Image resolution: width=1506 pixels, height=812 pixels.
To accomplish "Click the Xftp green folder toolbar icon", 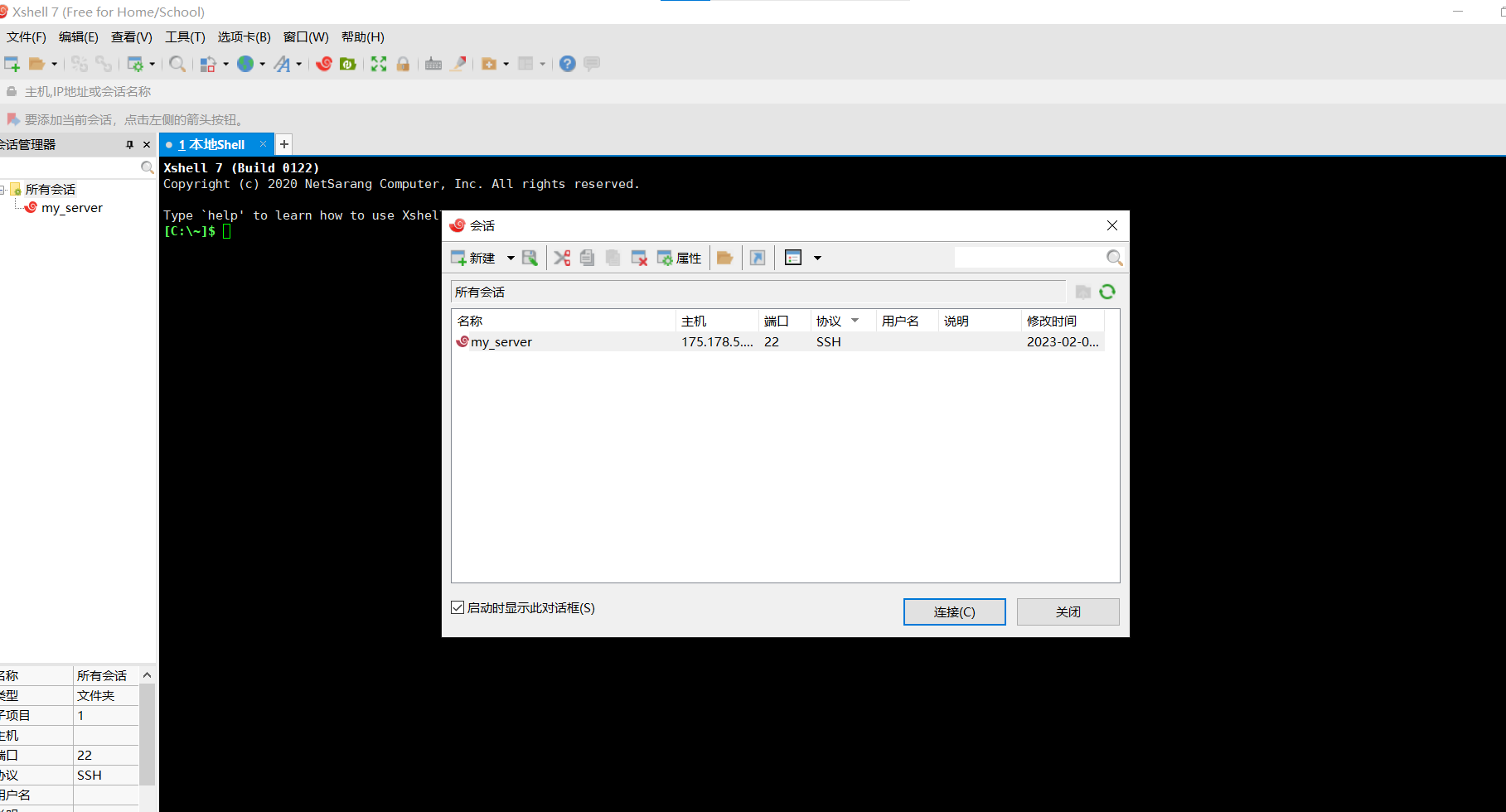I will coord(348,64).
